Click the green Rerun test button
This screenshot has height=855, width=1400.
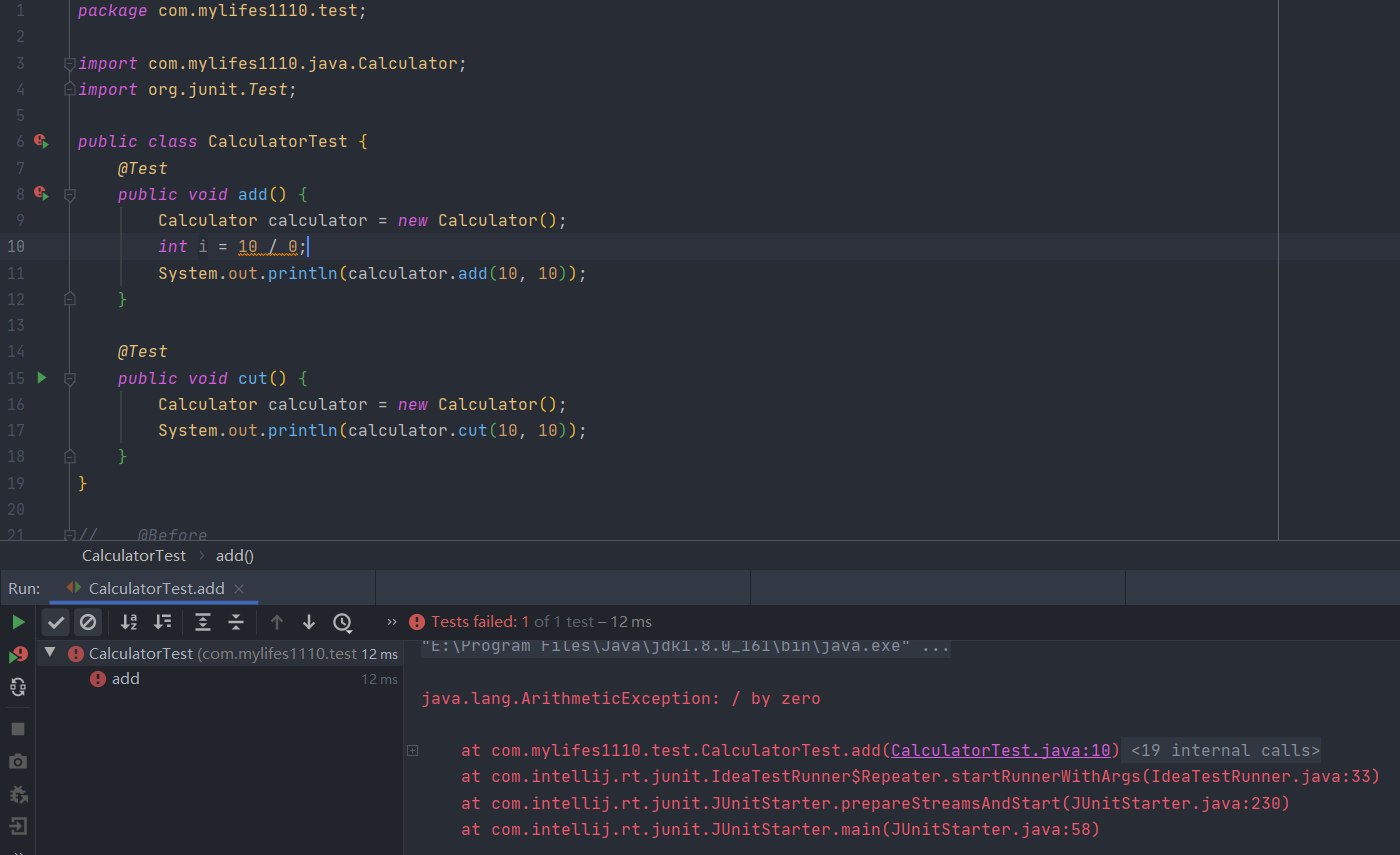point(18,622)
